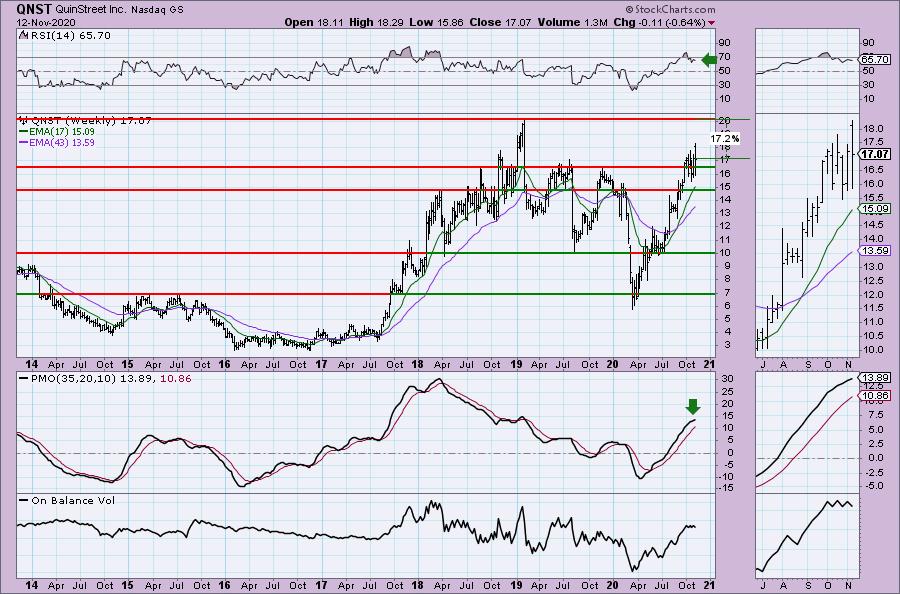The width and height of the screenshot is (900, 594).
Task: Click the boxed 65.70 RSI value in right panel
Action: pyautogui.click(x=875, y=59)
